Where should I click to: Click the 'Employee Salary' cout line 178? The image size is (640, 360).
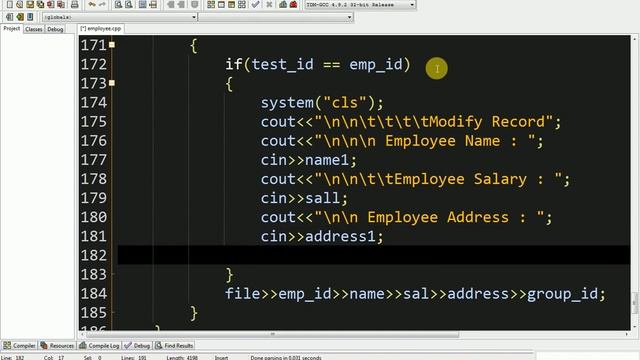tap(416, 179)
